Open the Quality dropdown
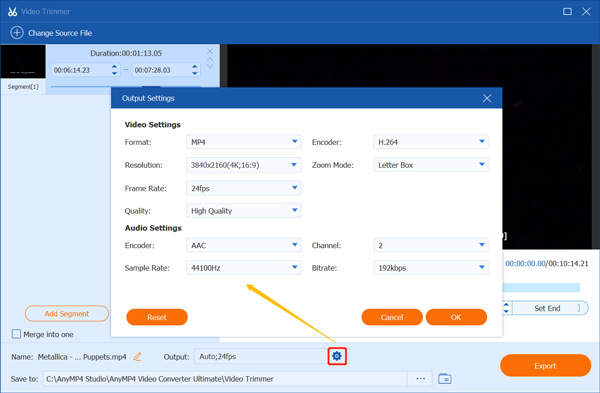Screen dimensions: 600x393 pyautogui.click(x=244, y=211)
